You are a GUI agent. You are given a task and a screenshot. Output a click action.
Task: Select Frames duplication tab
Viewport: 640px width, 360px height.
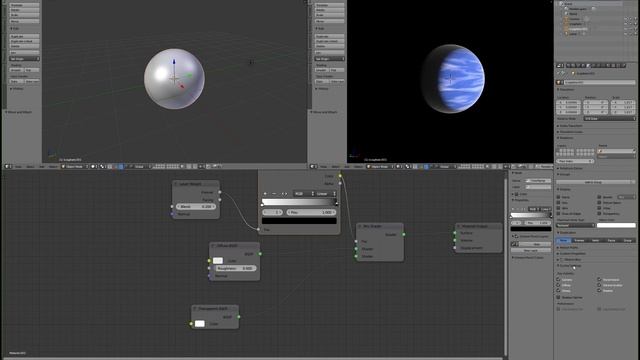(x=580, y=240)
